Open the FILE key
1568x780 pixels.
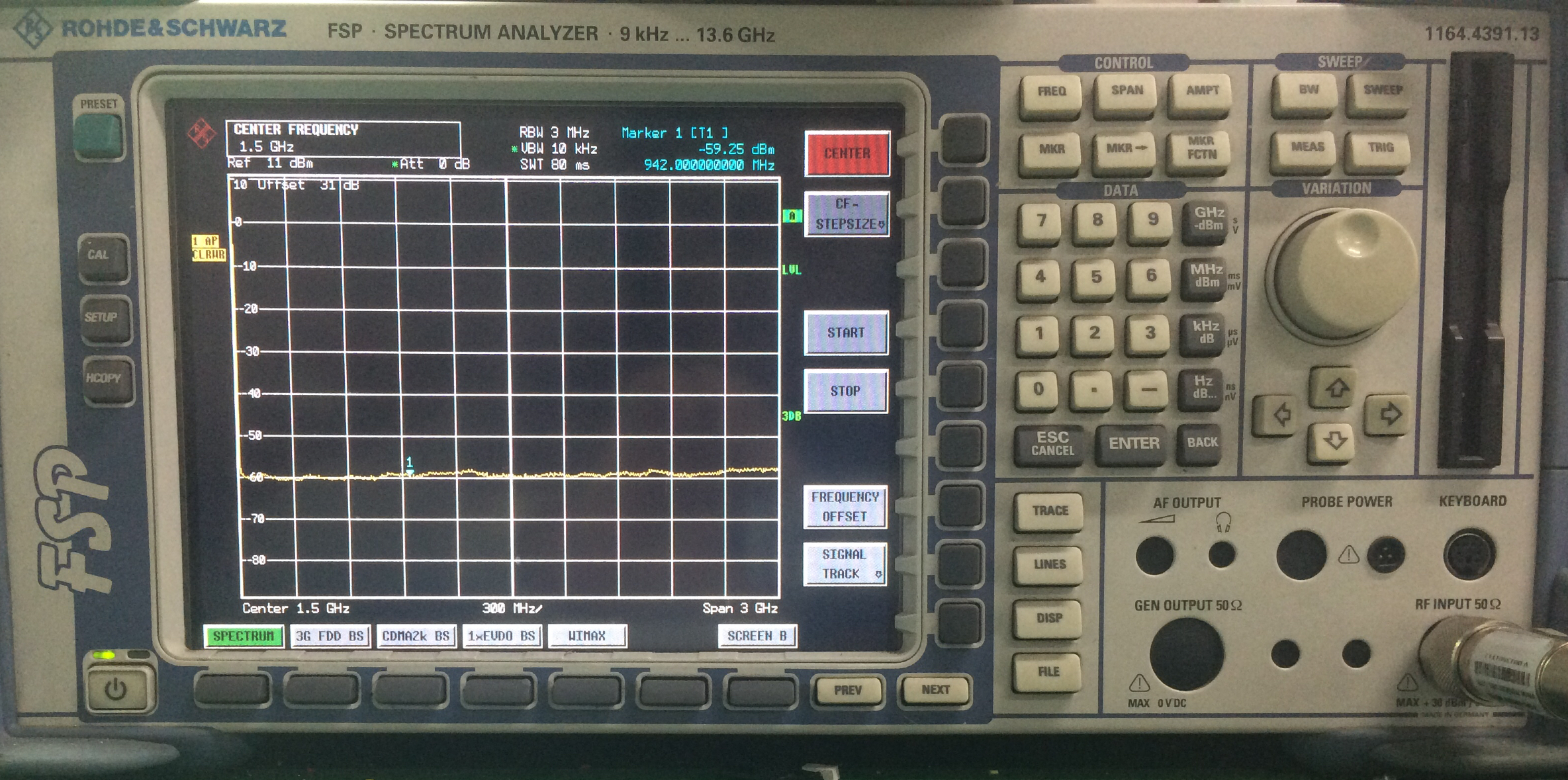click(x=1047, y=673)
